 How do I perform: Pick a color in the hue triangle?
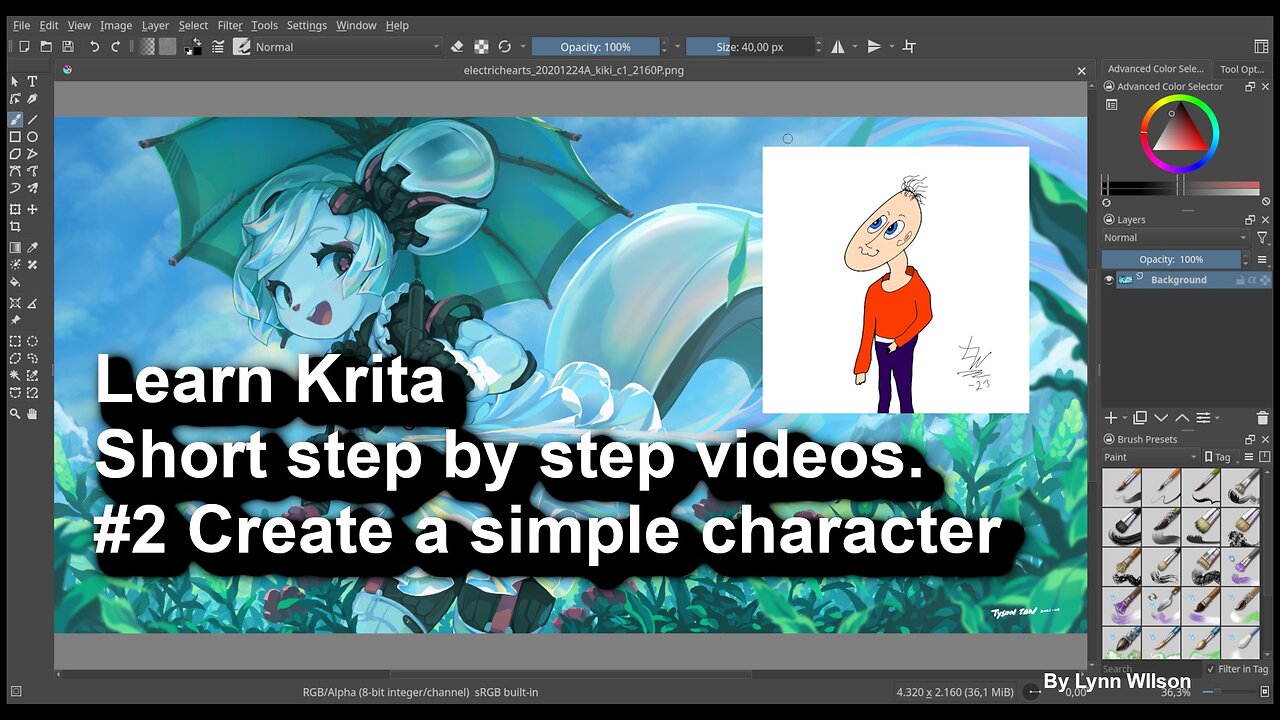coord(1179,134)
